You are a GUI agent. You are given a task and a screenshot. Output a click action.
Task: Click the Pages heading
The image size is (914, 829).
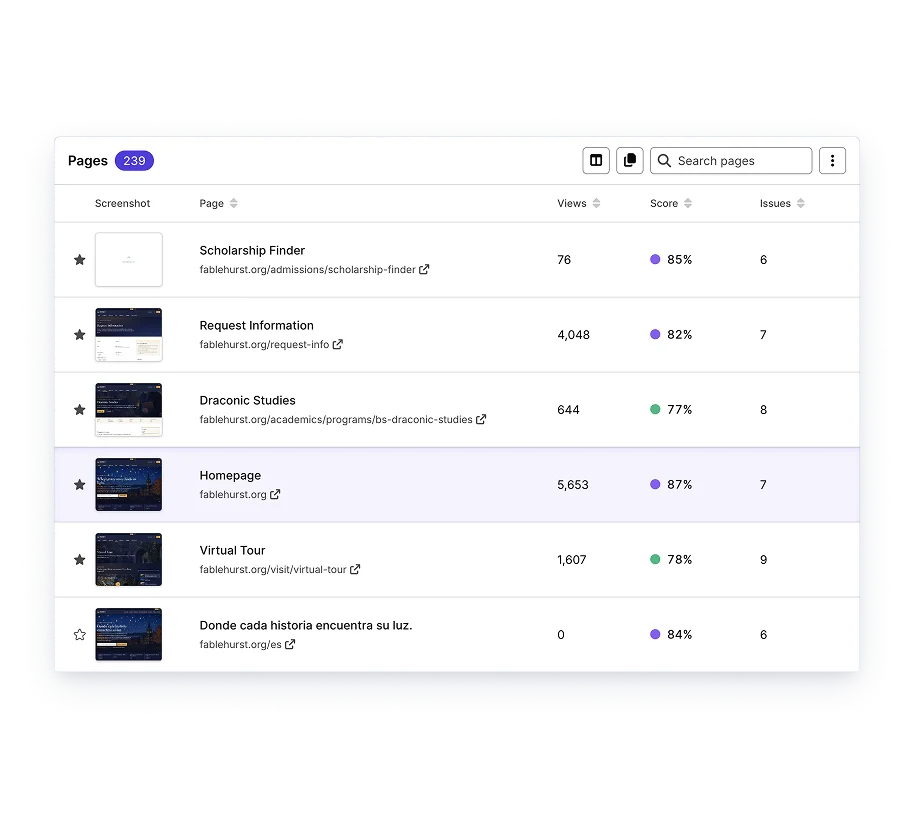tap(87, 161)
